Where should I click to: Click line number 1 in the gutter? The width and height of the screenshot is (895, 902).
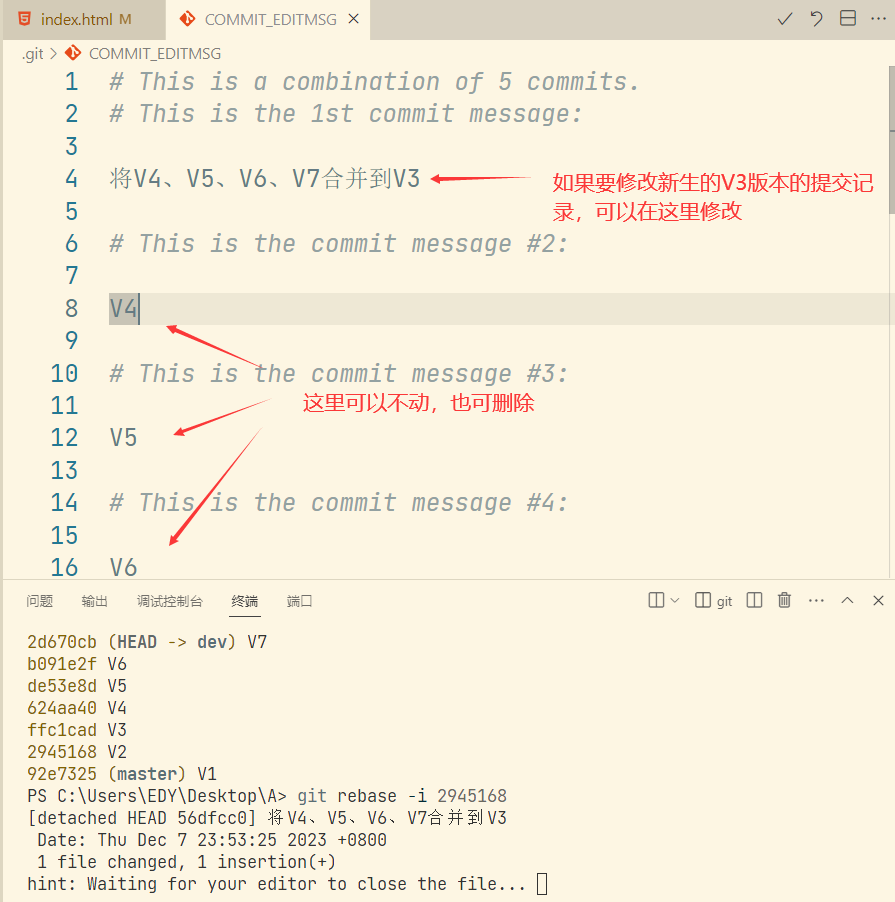(x=71, y=82)
